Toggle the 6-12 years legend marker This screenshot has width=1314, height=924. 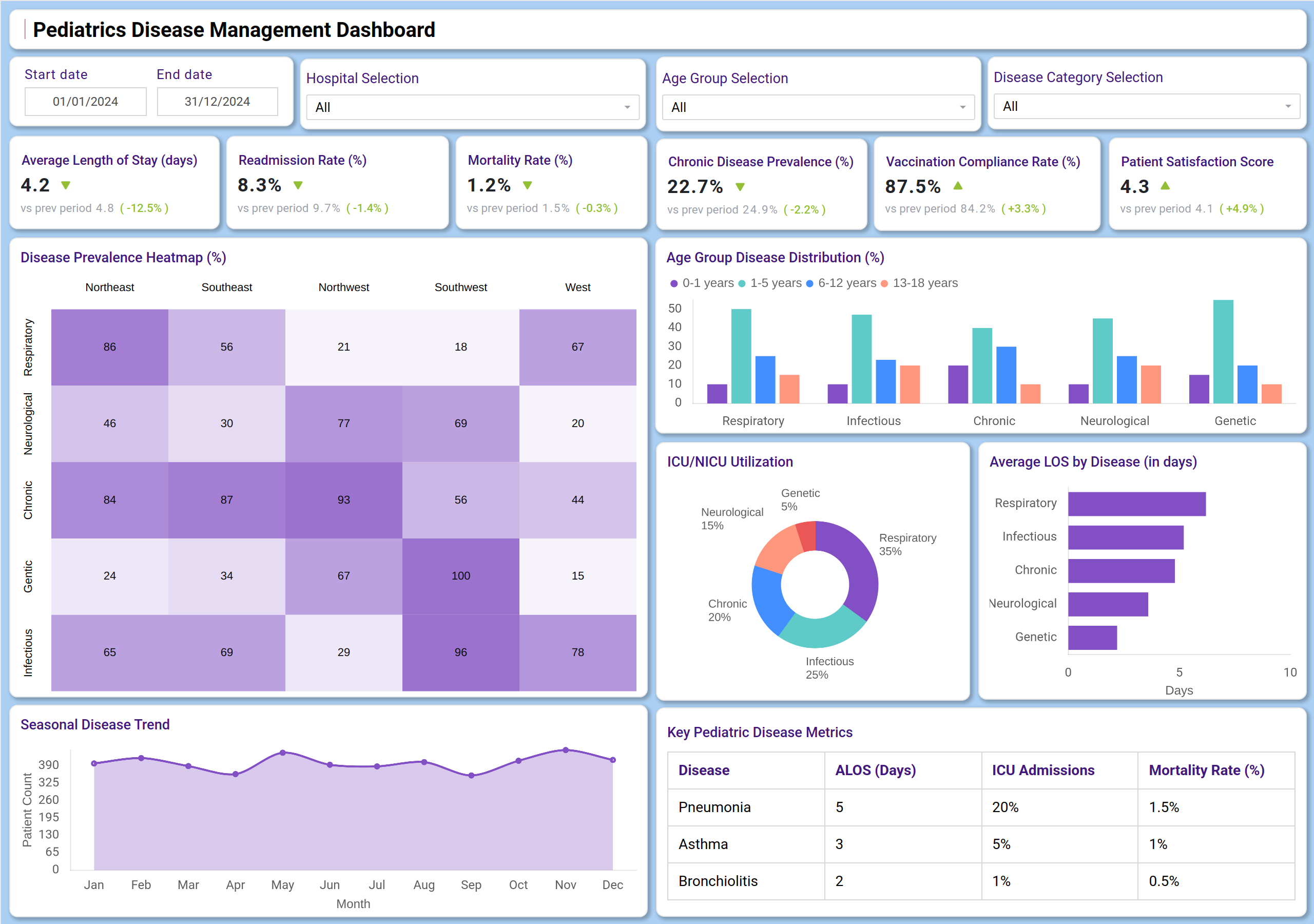point(810,283)
